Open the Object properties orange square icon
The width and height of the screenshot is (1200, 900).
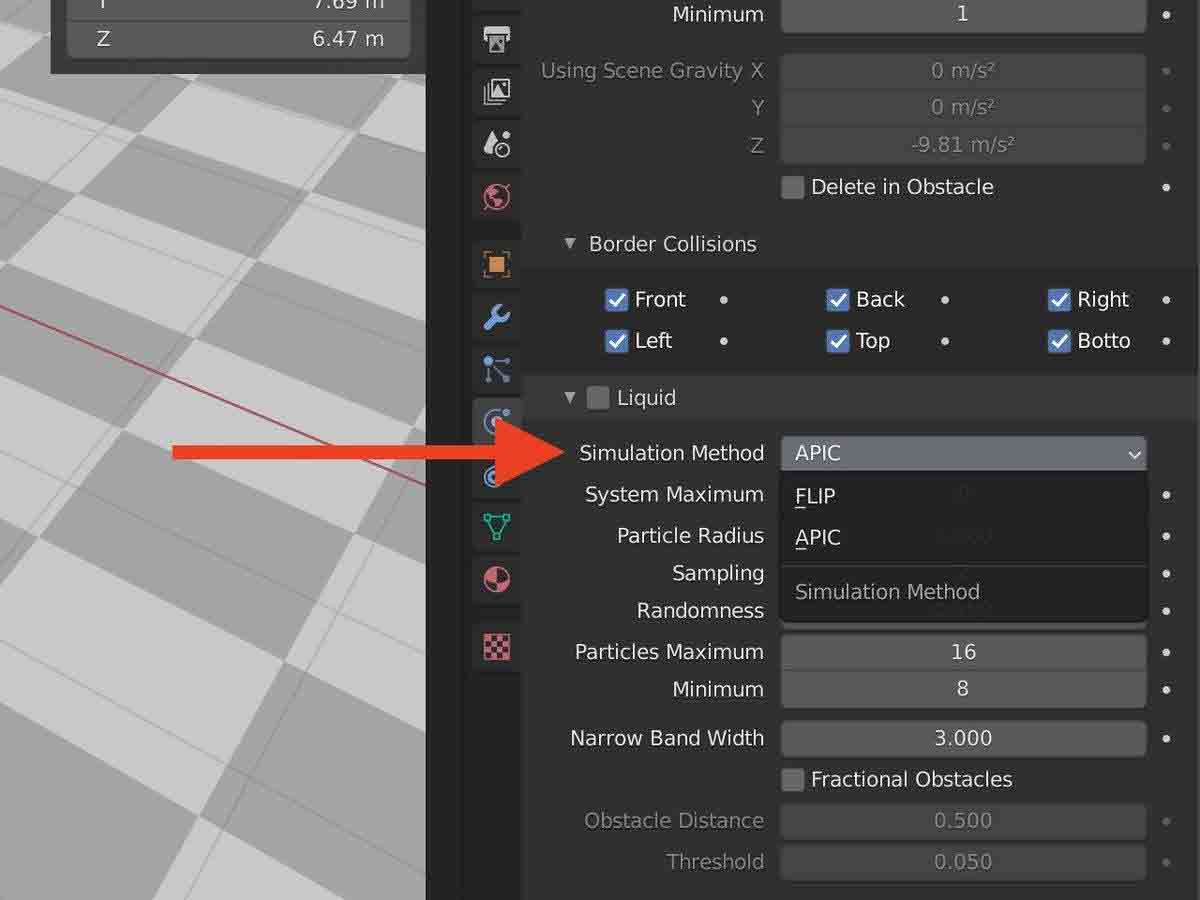click(x=497, y=265)
